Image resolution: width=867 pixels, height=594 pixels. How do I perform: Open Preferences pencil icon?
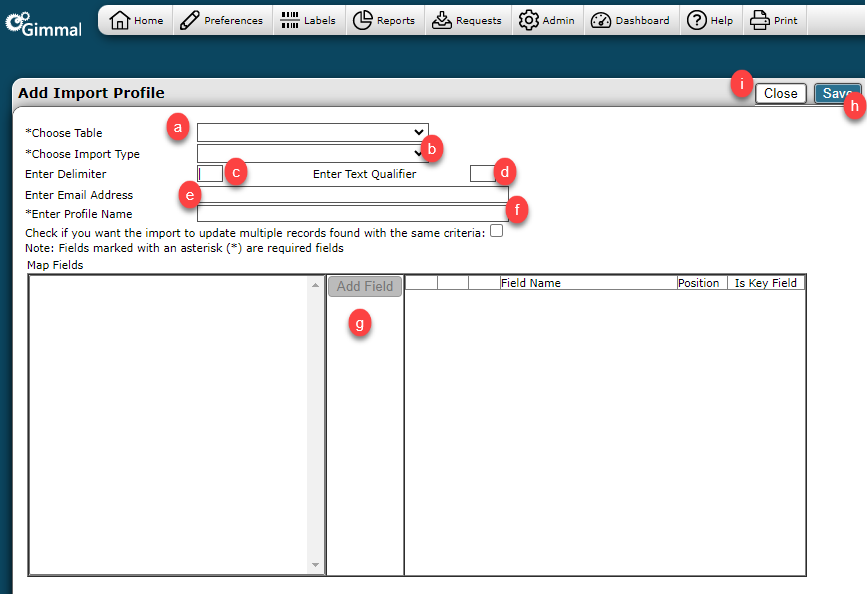coord(190,20)
